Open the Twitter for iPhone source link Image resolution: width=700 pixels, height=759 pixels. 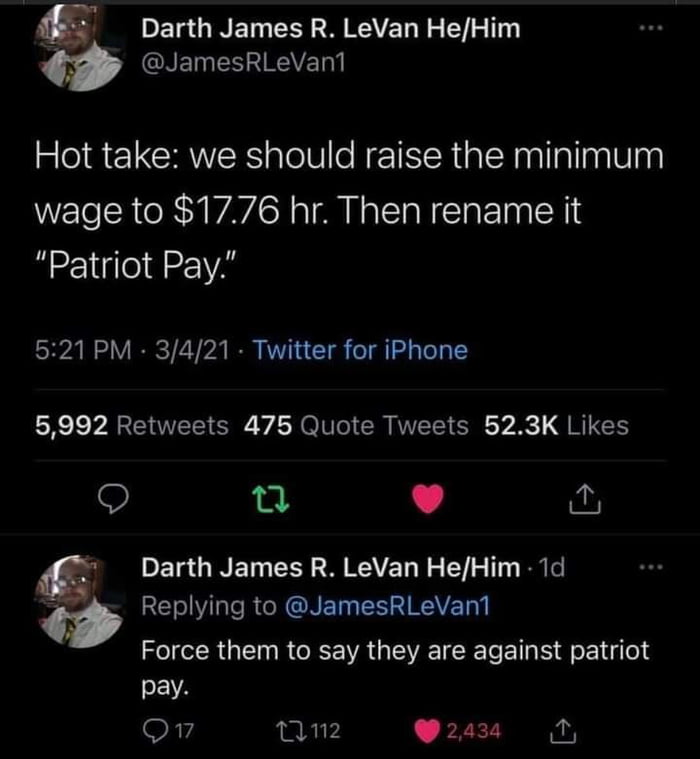pyautogui.click(x=360, y=350)
